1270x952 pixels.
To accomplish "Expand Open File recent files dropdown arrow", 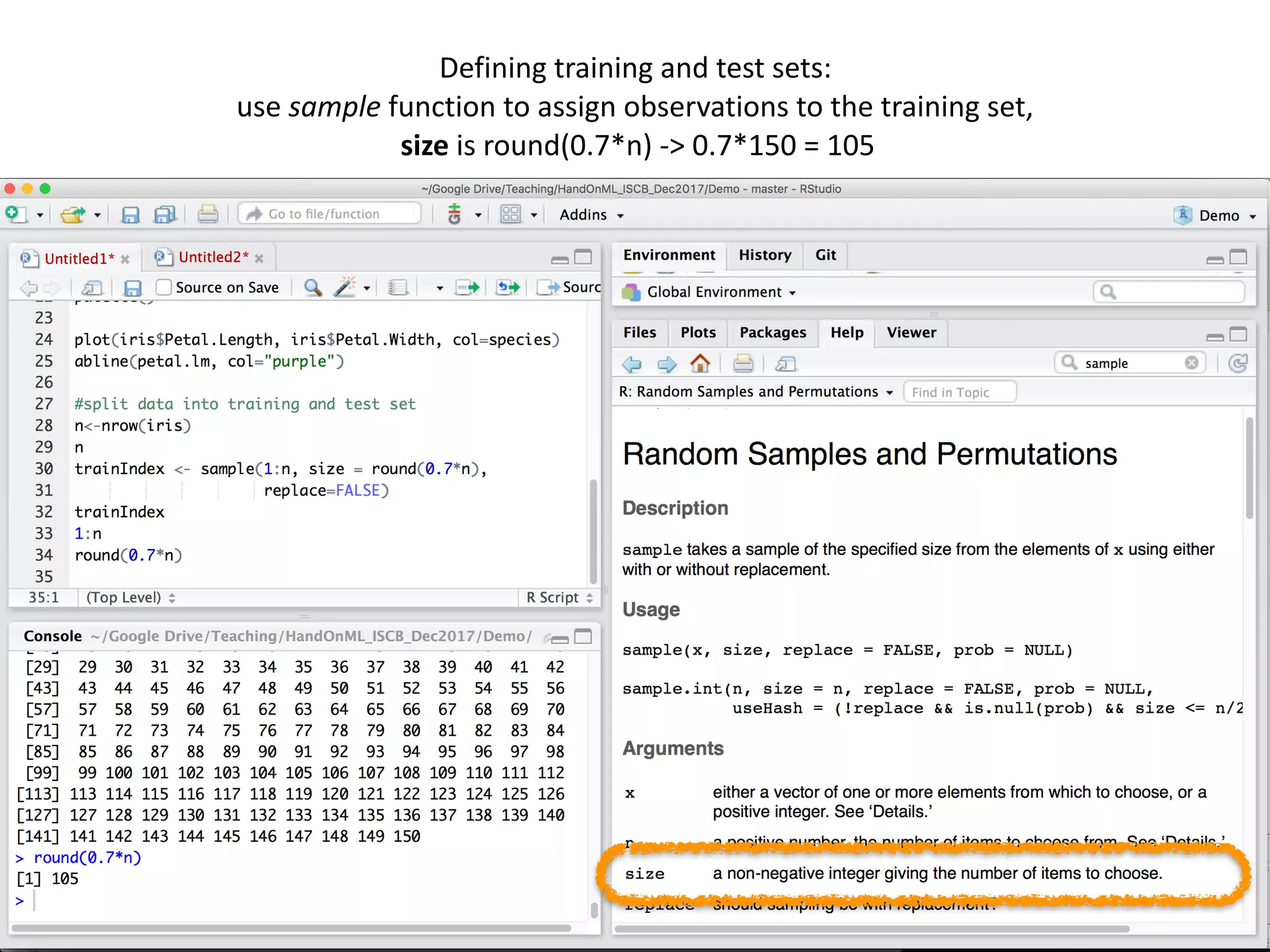I will (x=97, y=215).
